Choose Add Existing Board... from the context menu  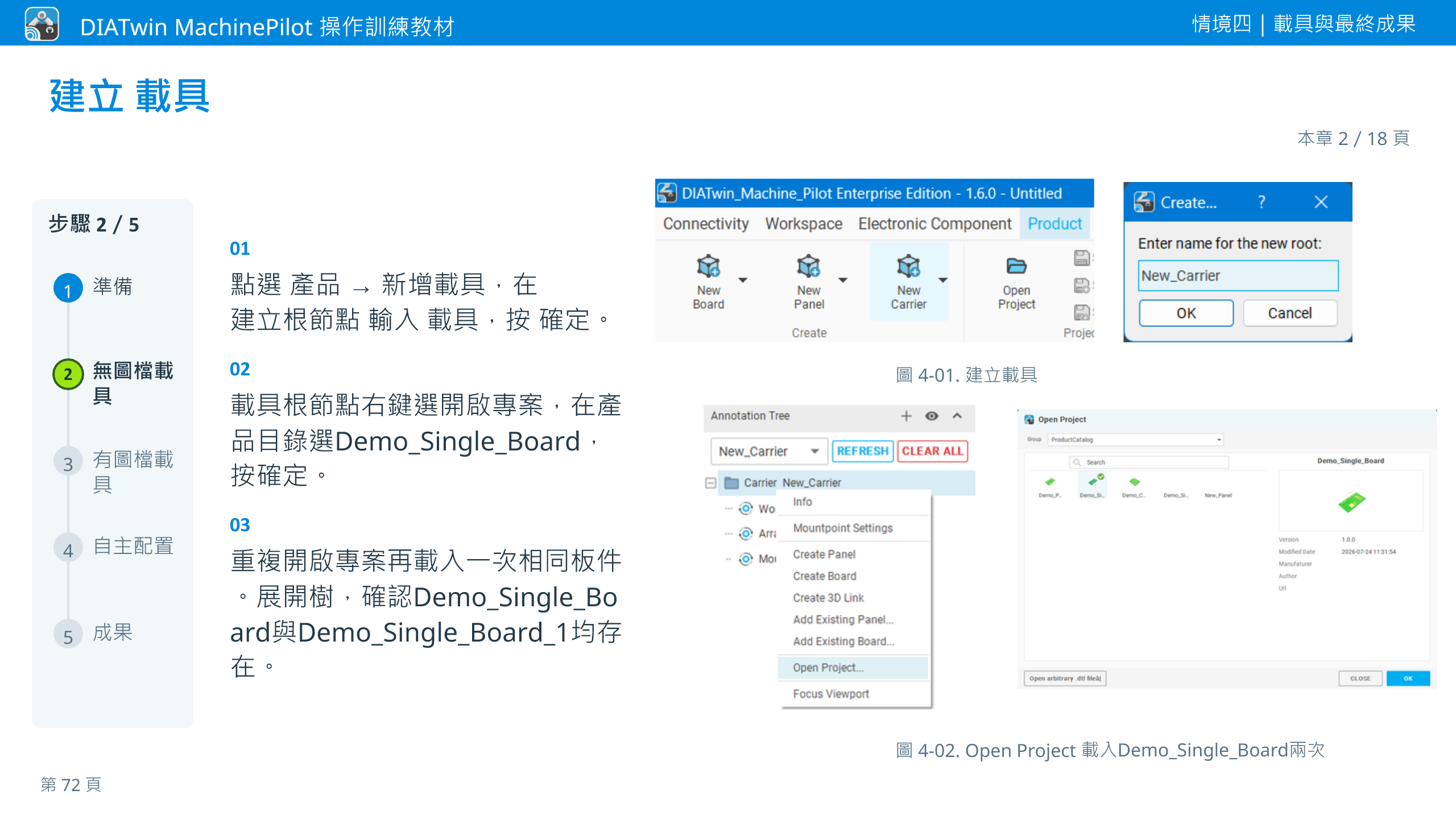click(x=854, y=641)
